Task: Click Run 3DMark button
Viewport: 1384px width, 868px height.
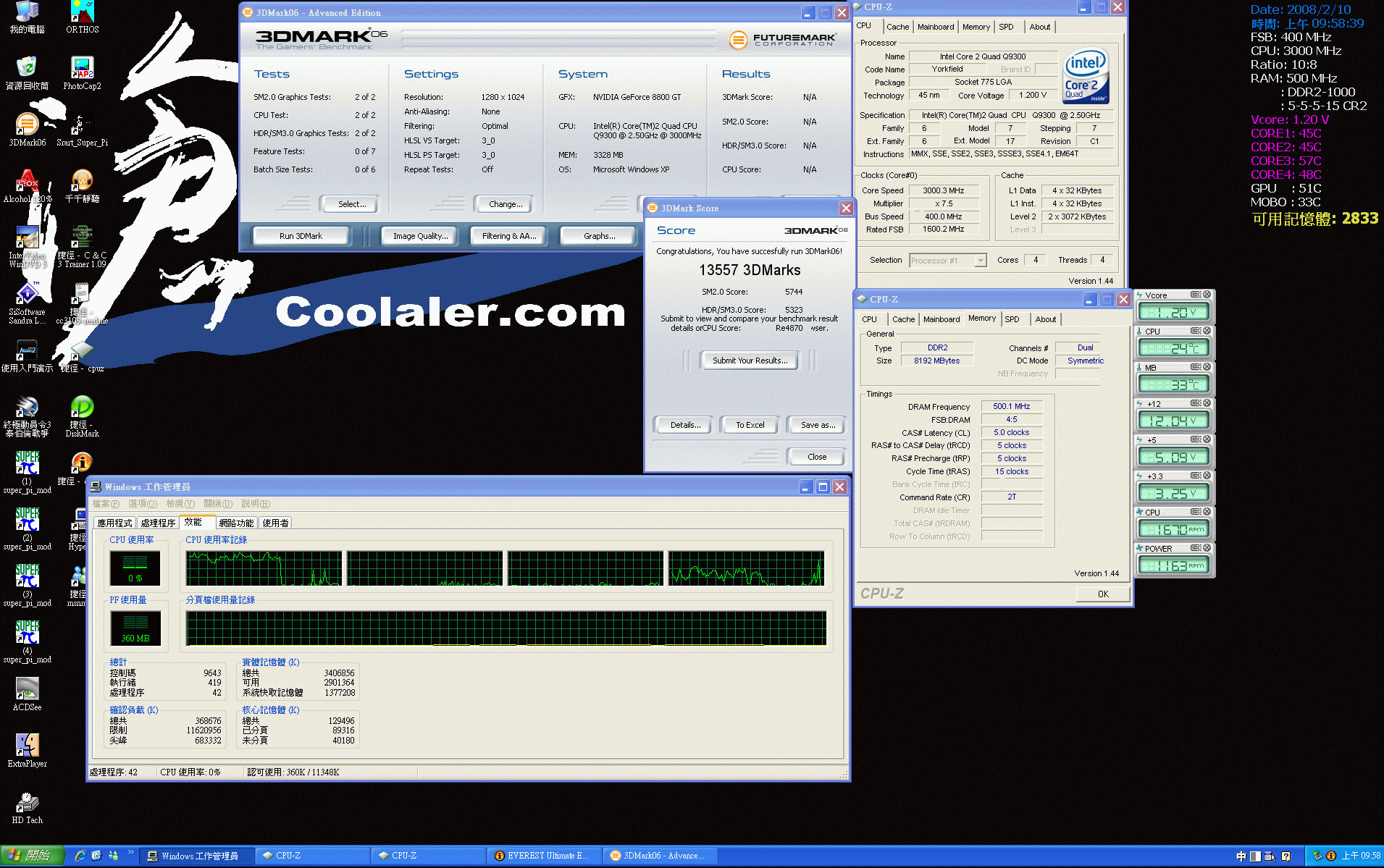Action: click(x=301, y=236)
